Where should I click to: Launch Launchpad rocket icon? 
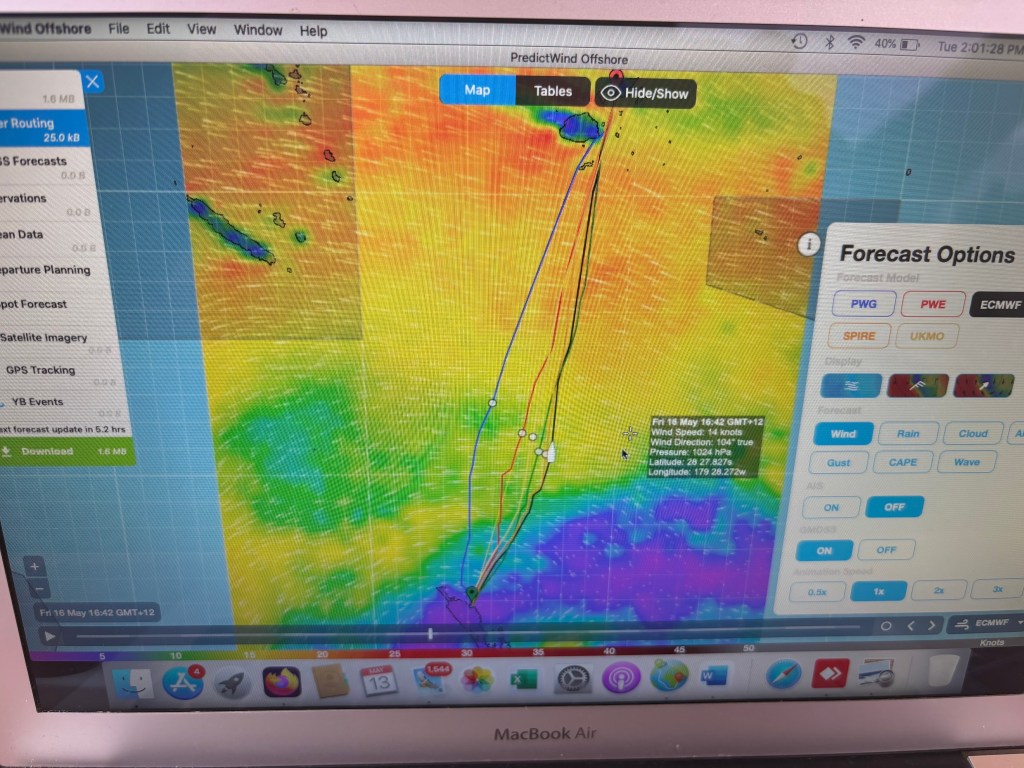(x=232, y=682)
